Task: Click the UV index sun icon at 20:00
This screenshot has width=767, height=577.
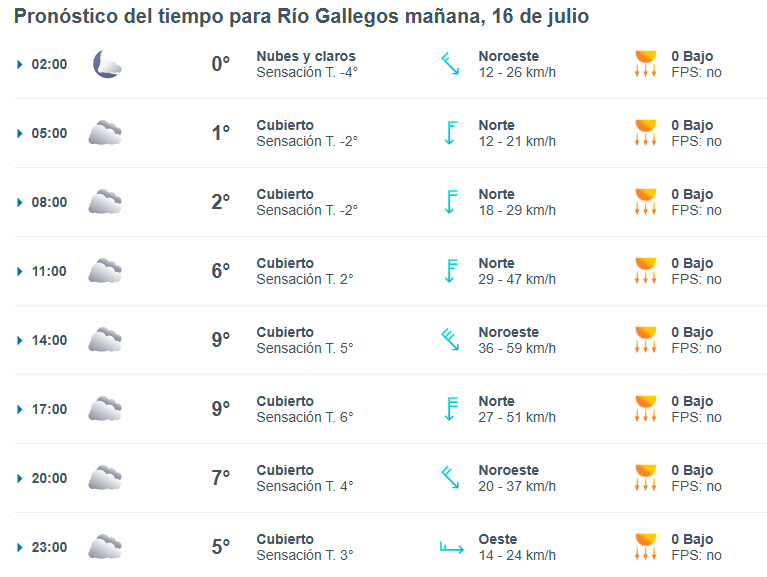Action: [645, 478]
